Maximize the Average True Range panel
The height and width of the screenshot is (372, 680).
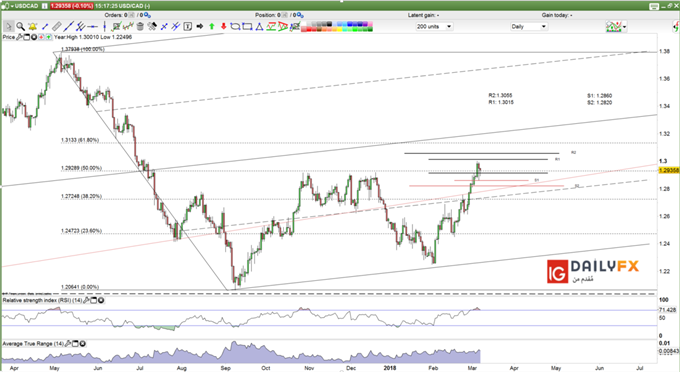point(75,344)
